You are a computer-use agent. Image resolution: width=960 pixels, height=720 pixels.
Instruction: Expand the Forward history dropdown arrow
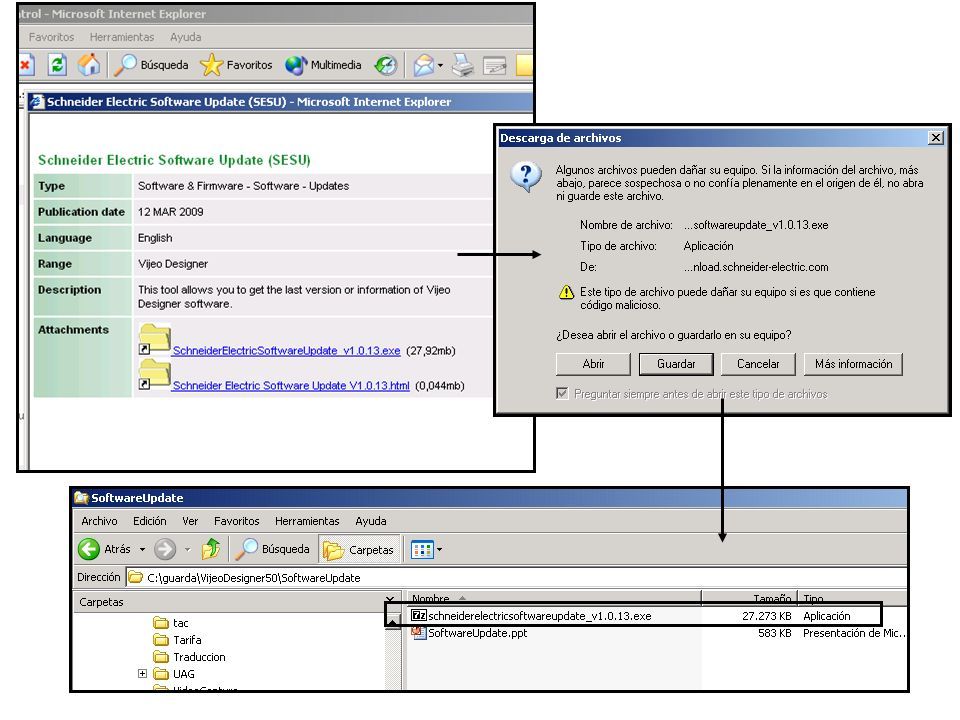pyautogui.click(x=187, y=550)
